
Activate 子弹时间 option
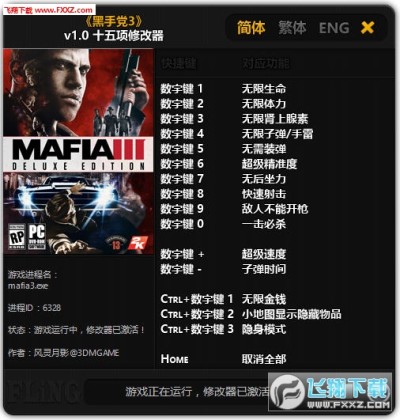coord(264,269)
